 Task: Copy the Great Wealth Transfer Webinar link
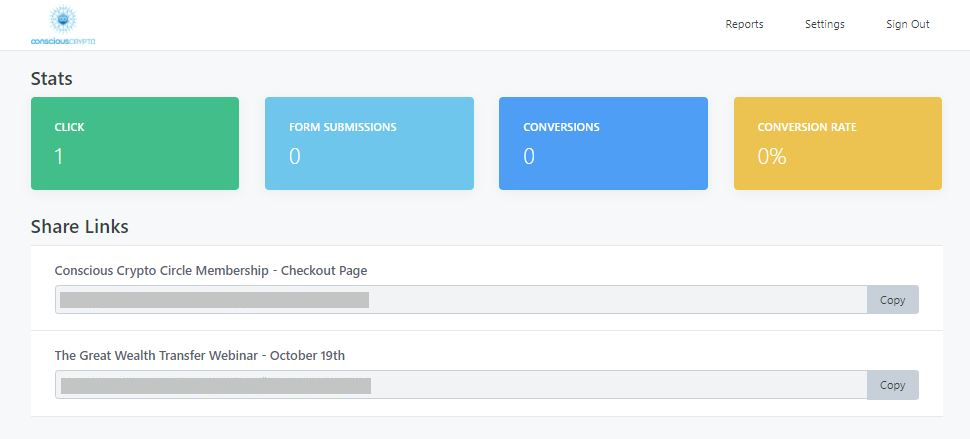[892, 385]
